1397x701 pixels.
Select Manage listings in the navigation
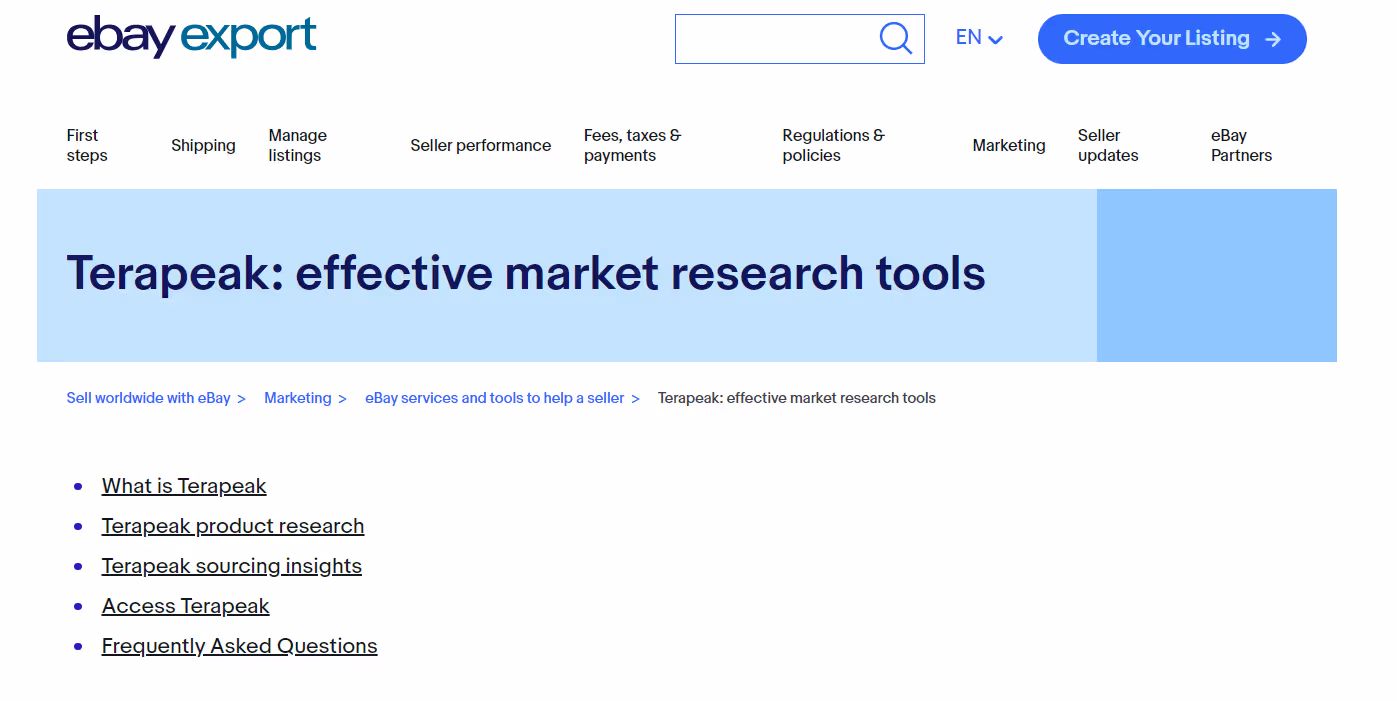point(295,145)
